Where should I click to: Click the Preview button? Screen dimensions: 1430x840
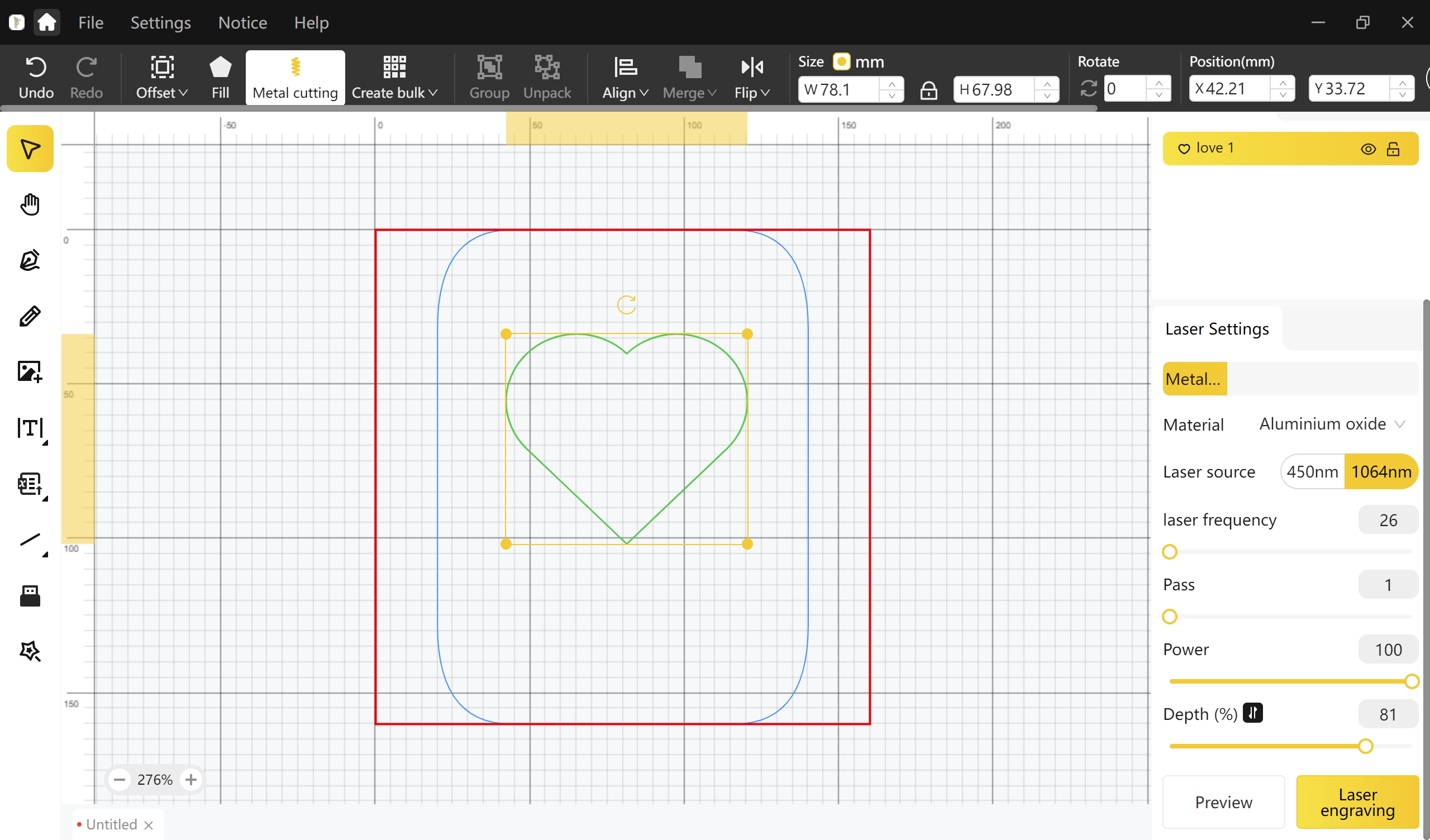click(x=1223, y=802)
